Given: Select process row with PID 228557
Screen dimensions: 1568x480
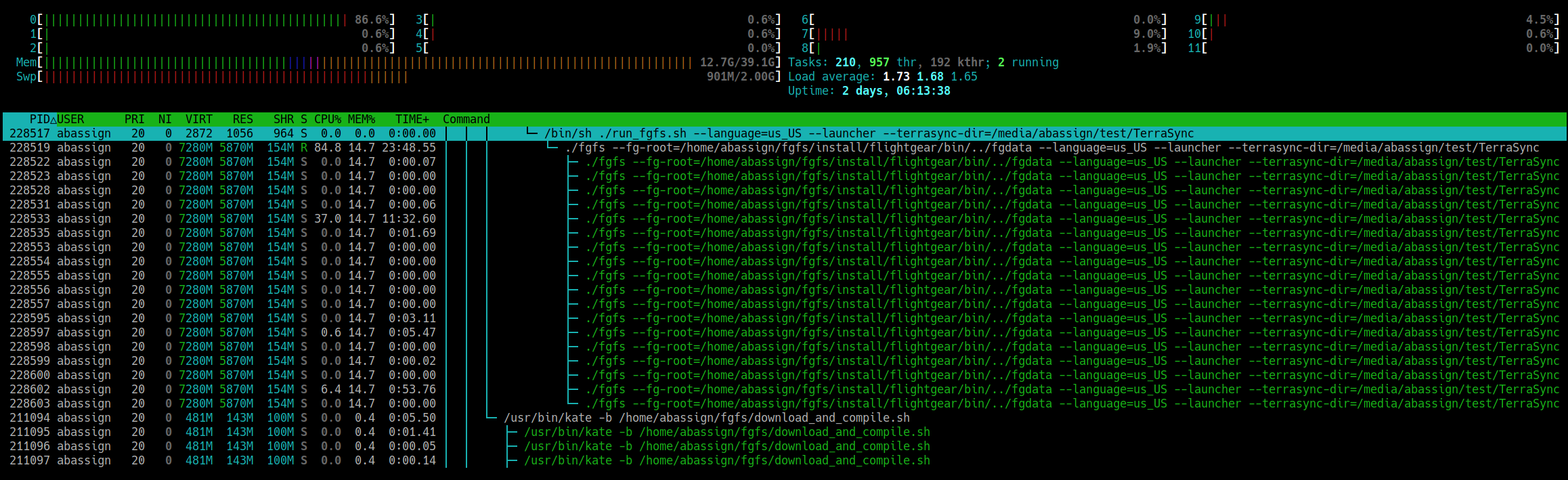Looking at the screenshot, I should coord(785,304).
